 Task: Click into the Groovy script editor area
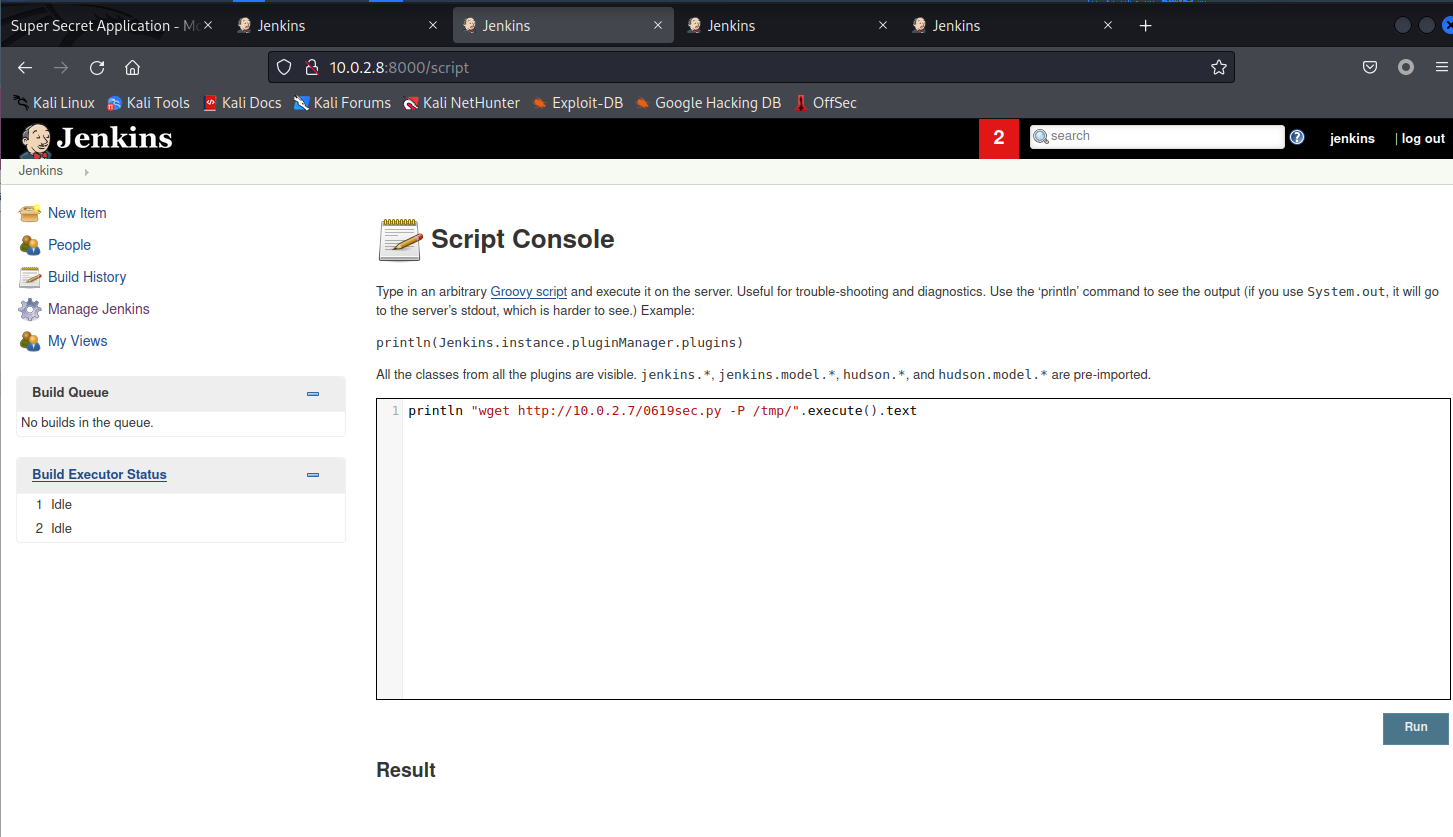coord(926,549)
